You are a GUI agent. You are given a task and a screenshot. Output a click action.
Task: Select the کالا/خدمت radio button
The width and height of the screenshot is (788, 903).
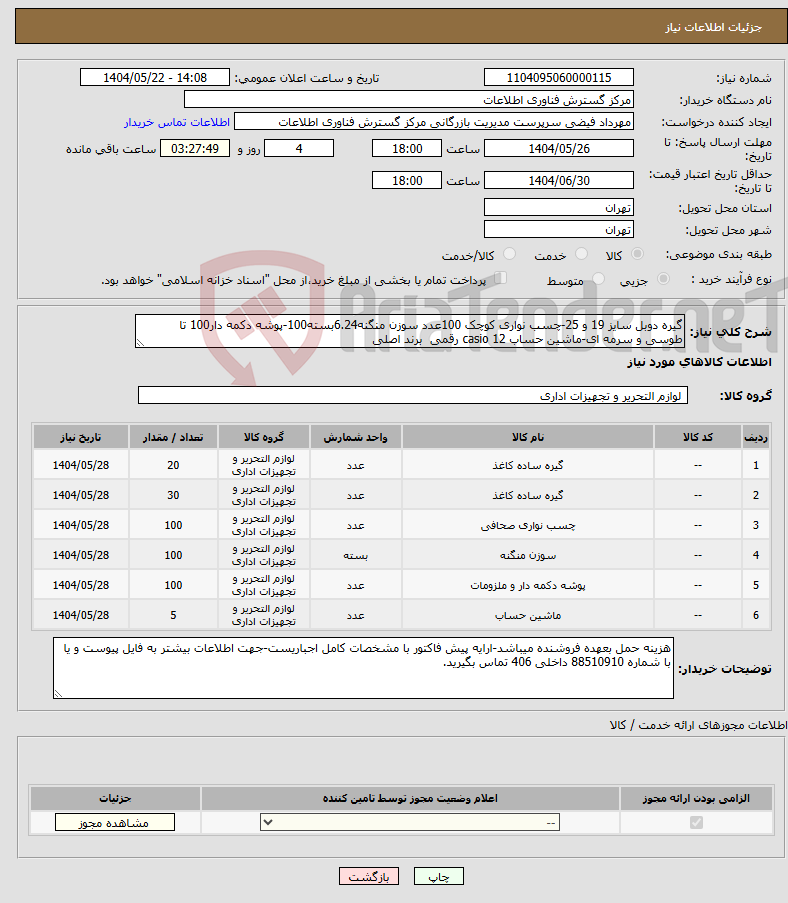509,254
